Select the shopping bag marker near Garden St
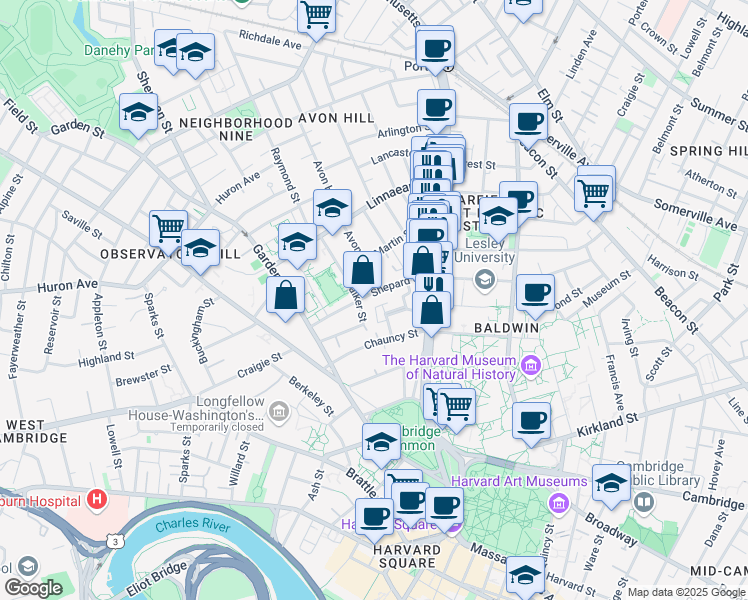This screenshot has height=600, width=748. click(x=285, y=298)
